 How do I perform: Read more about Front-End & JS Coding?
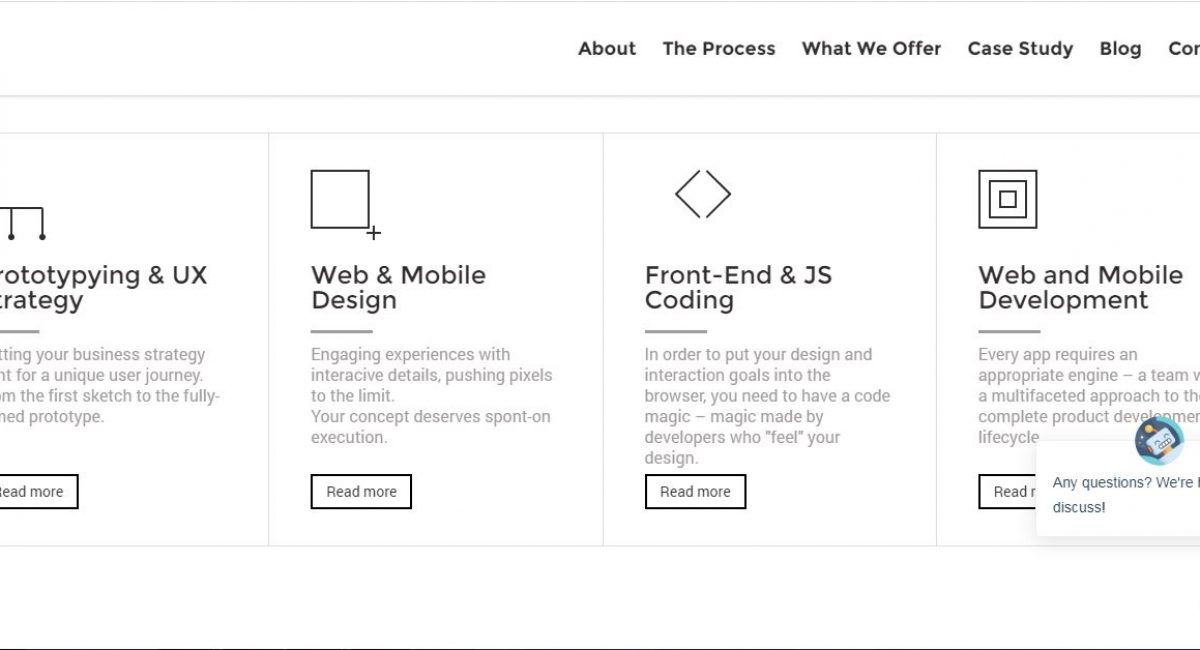coord(695,491)
